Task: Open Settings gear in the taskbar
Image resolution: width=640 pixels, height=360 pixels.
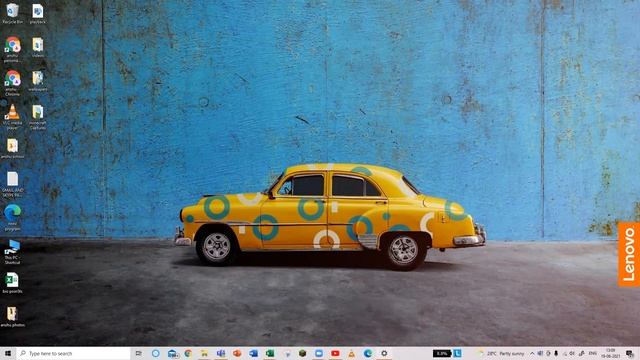Action: 384,353
